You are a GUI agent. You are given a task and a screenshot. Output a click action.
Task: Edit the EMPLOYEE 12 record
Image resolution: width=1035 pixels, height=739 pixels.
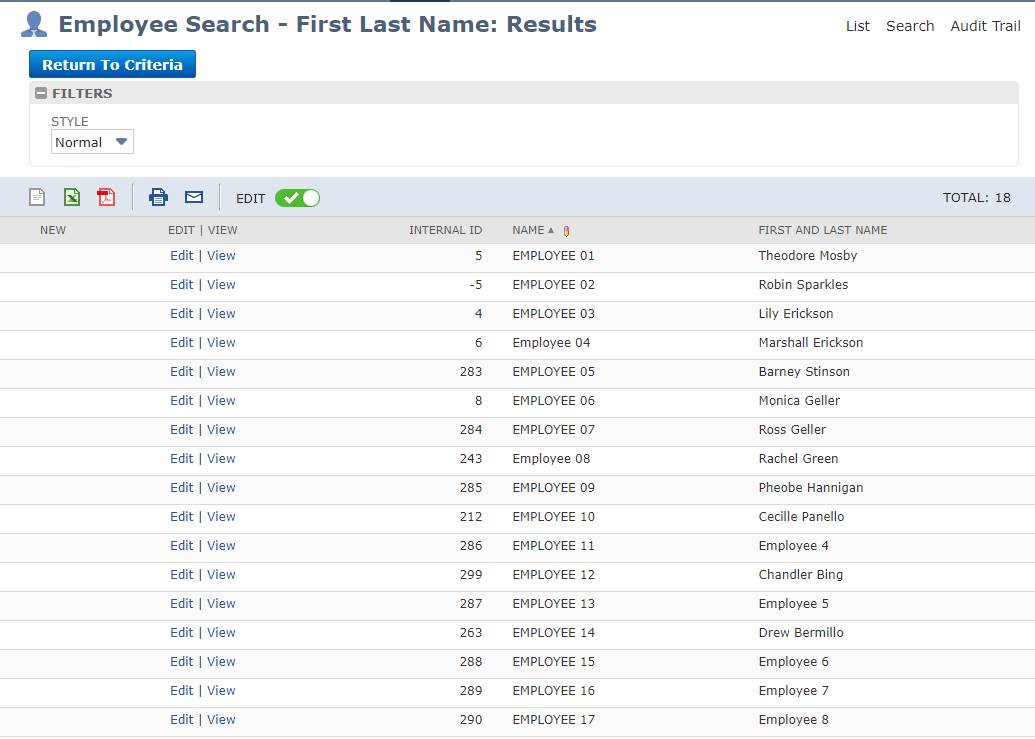(182, 575)
